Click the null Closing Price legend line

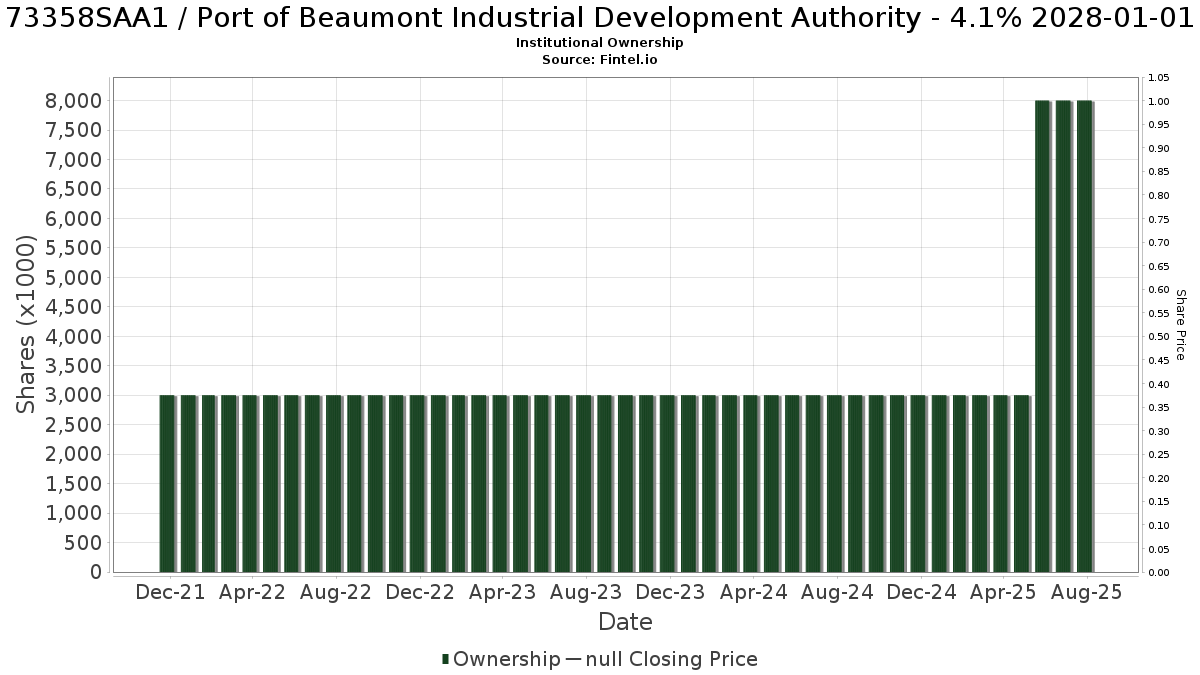pyautogui.click(x=573, y=659)
